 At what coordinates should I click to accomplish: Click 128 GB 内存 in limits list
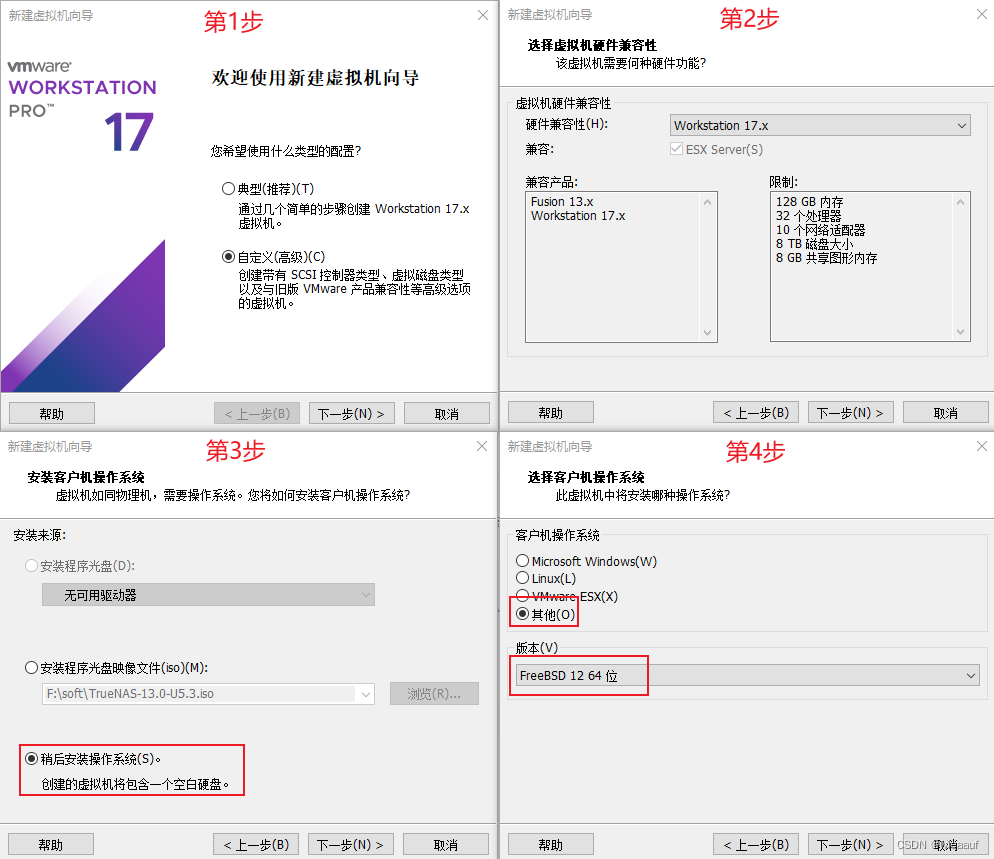(x=810, y=202)
